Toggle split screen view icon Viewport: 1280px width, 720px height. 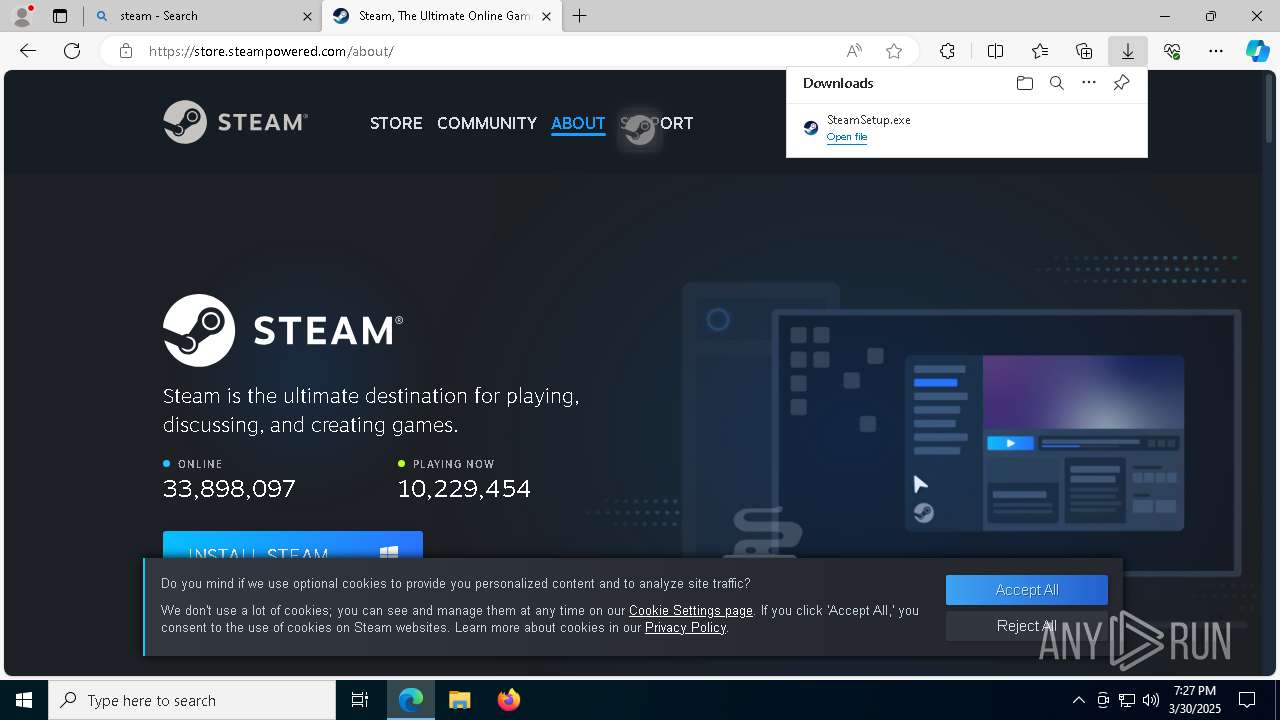(x=995, y=51)
